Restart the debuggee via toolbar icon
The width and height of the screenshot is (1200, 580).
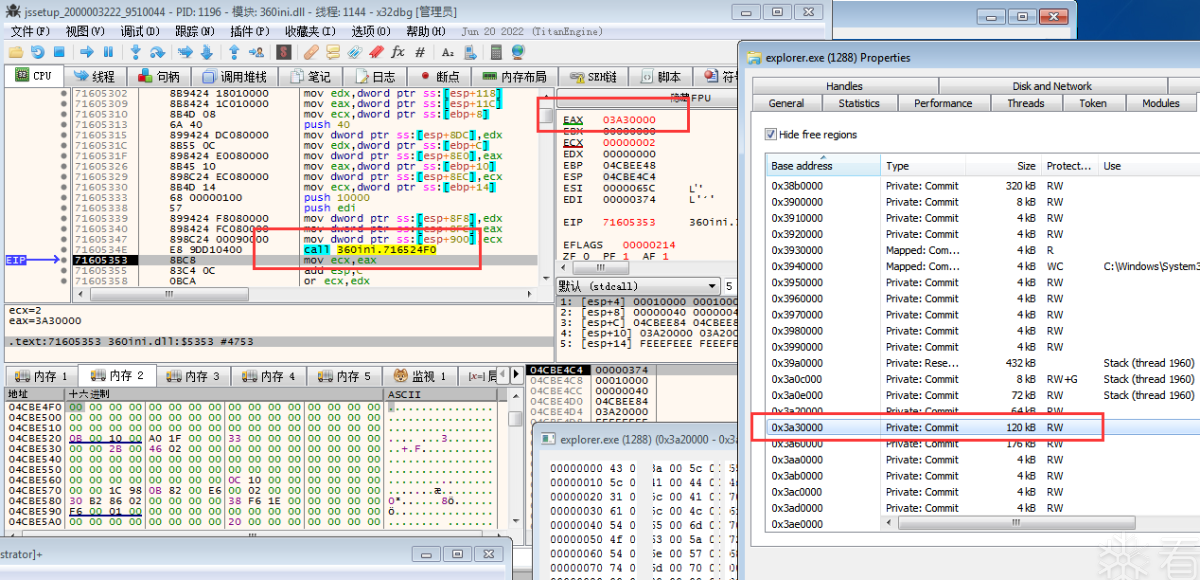37,52
